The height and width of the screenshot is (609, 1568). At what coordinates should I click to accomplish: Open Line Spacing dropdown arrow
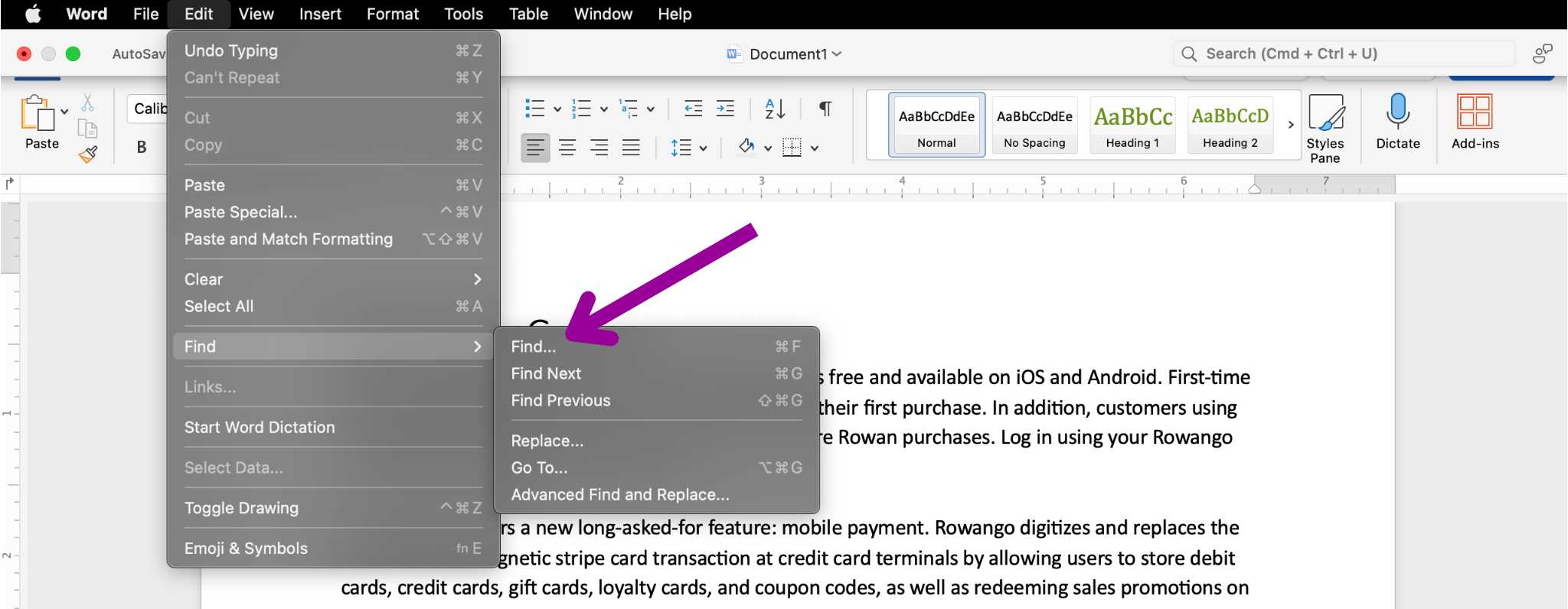coord(703,148)
